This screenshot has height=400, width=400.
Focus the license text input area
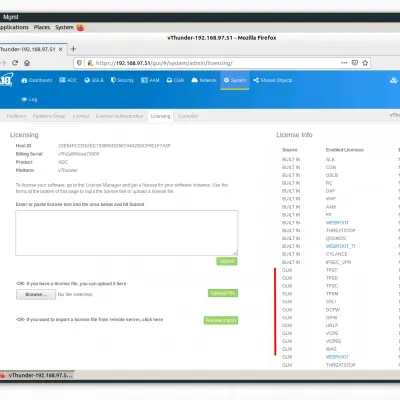127,233
